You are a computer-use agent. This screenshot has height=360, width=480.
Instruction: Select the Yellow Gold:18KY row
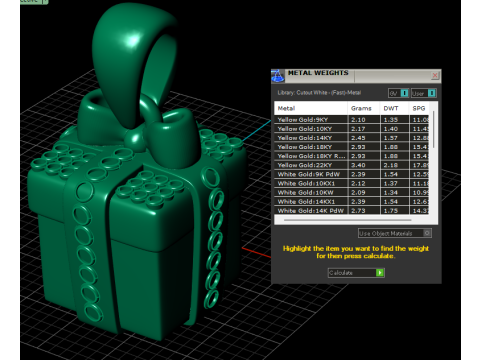coord(352,147)
